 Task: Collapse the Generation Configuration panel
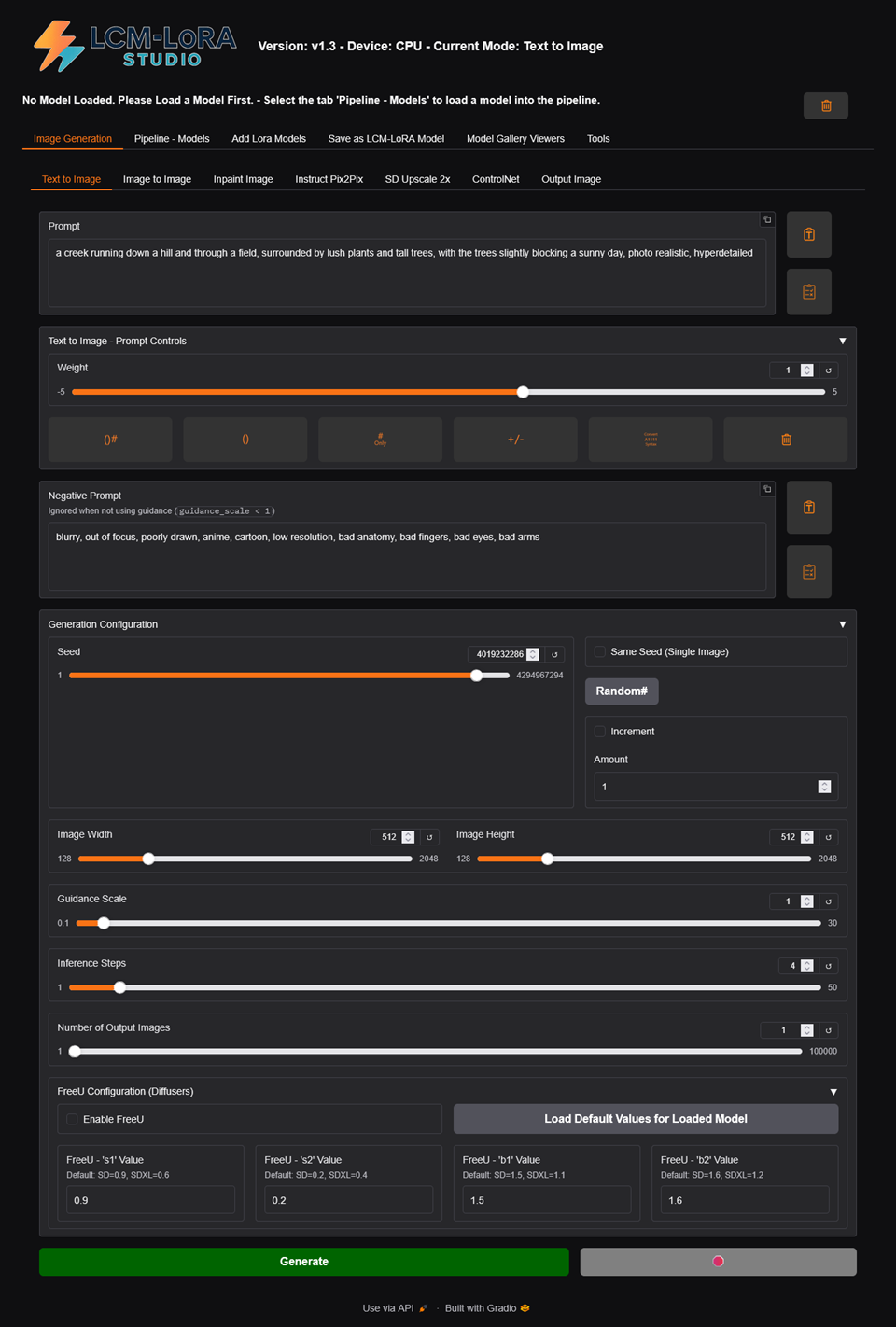[x=842, y=624]
